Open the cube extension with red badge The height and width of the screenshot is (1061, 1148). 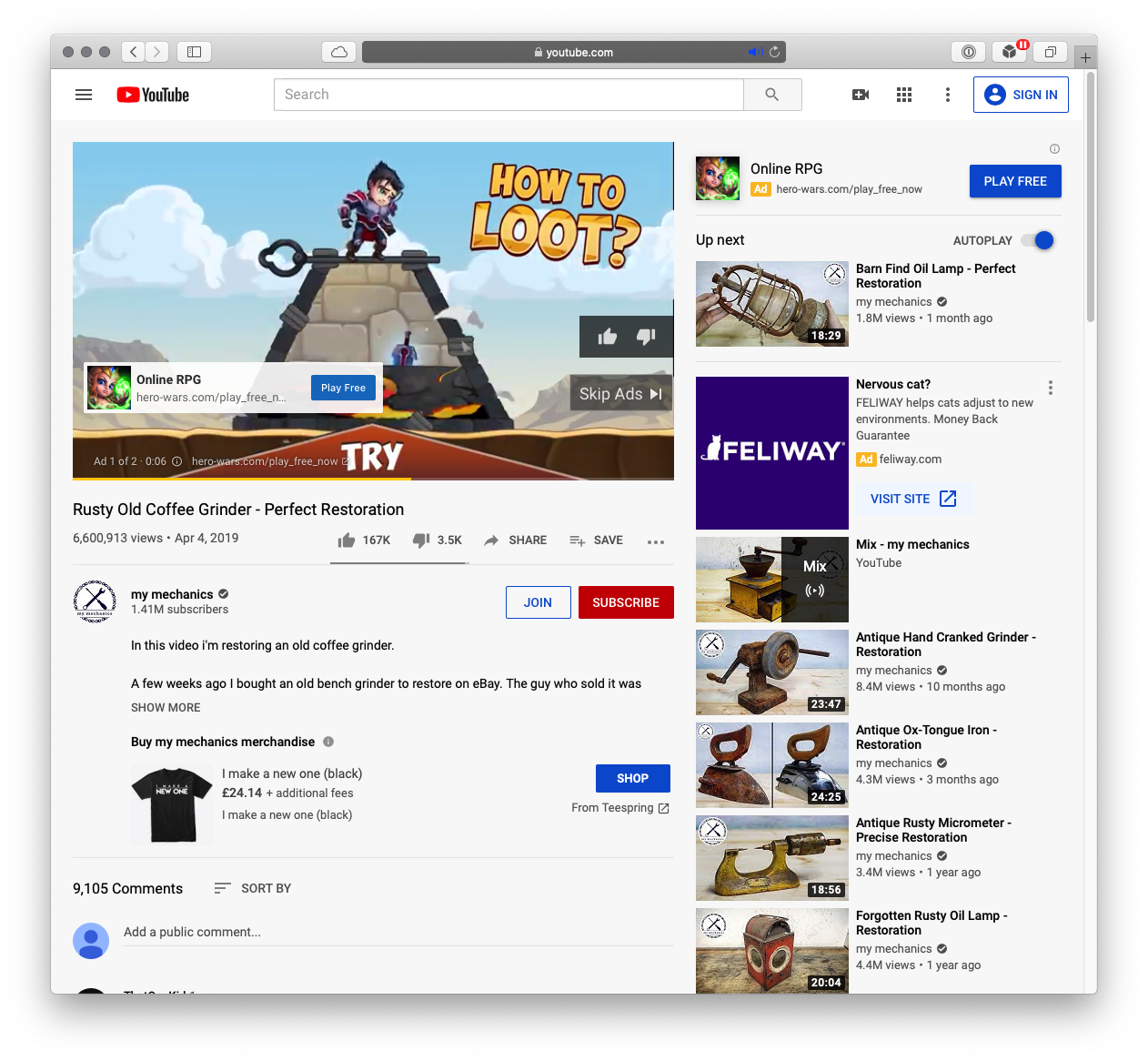[1010, 52]
